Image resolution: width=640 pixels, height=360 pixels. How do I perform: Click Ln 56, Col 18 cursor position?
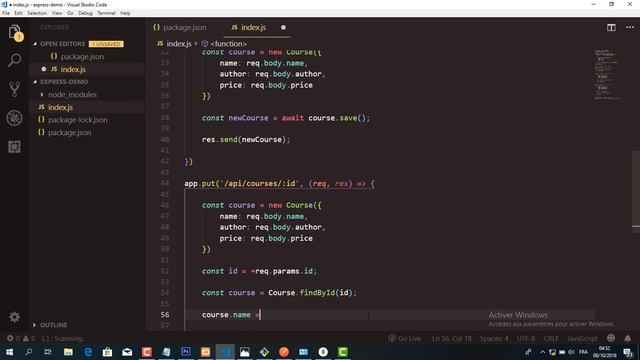click(451, 338)
